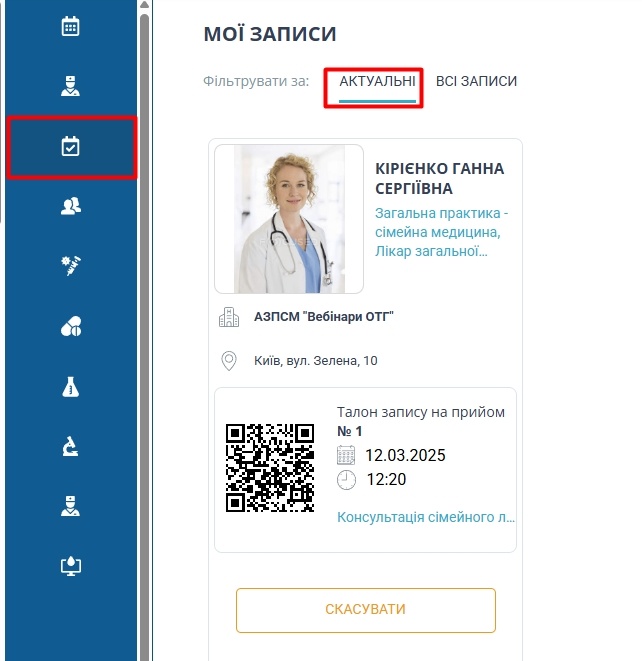Open the microscope sidebar icon
The height and width of the screenshot is (661, 642).
click(70, 446)
